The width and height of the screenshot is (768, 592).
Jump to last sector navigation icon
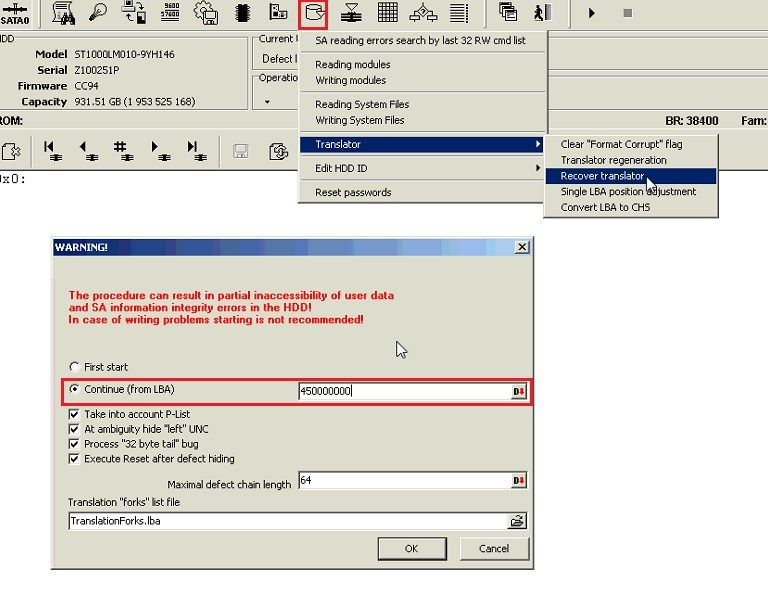click(197, 151)
